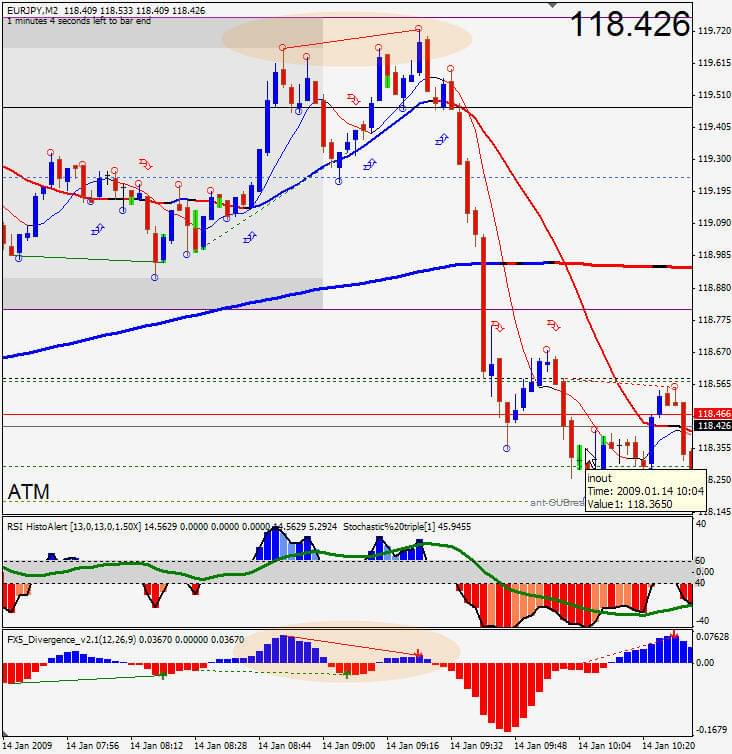Click the 14 Jan 10:04 time axis label
732x754 pixels.
click(605, 746)
